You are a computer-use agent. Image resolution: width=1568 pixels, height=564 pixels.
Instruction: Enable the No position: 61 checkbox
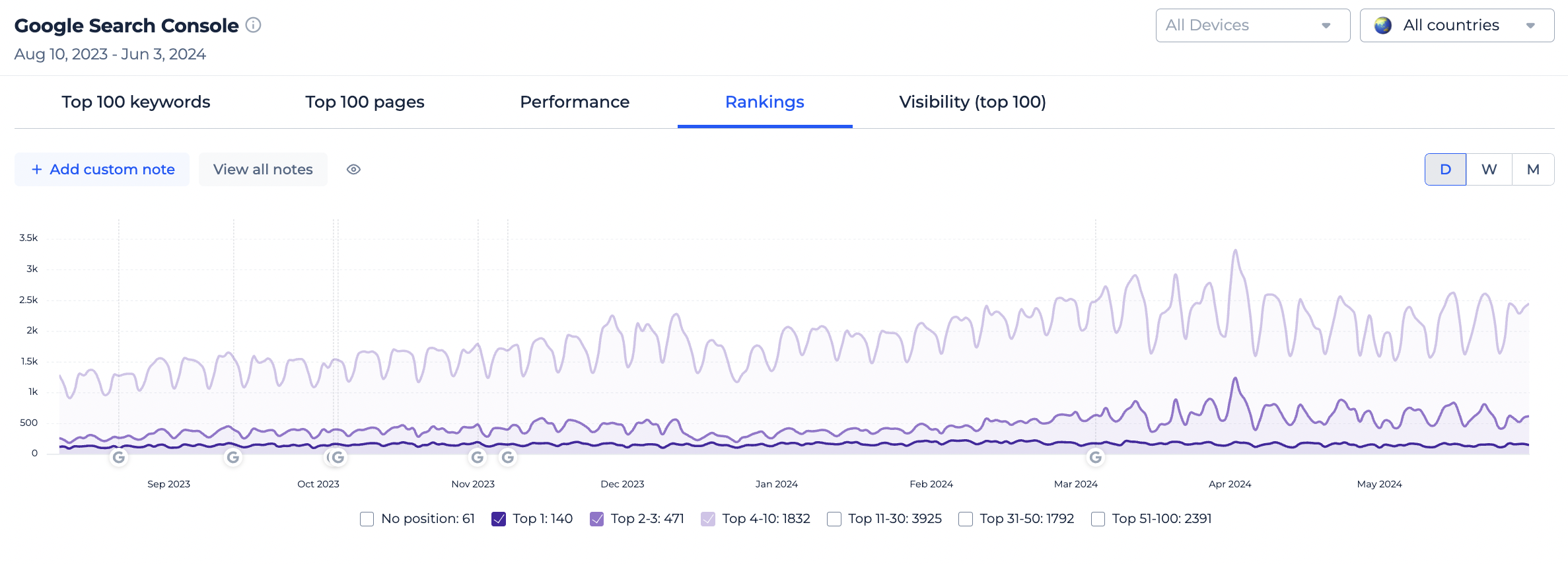pos(367,519)
